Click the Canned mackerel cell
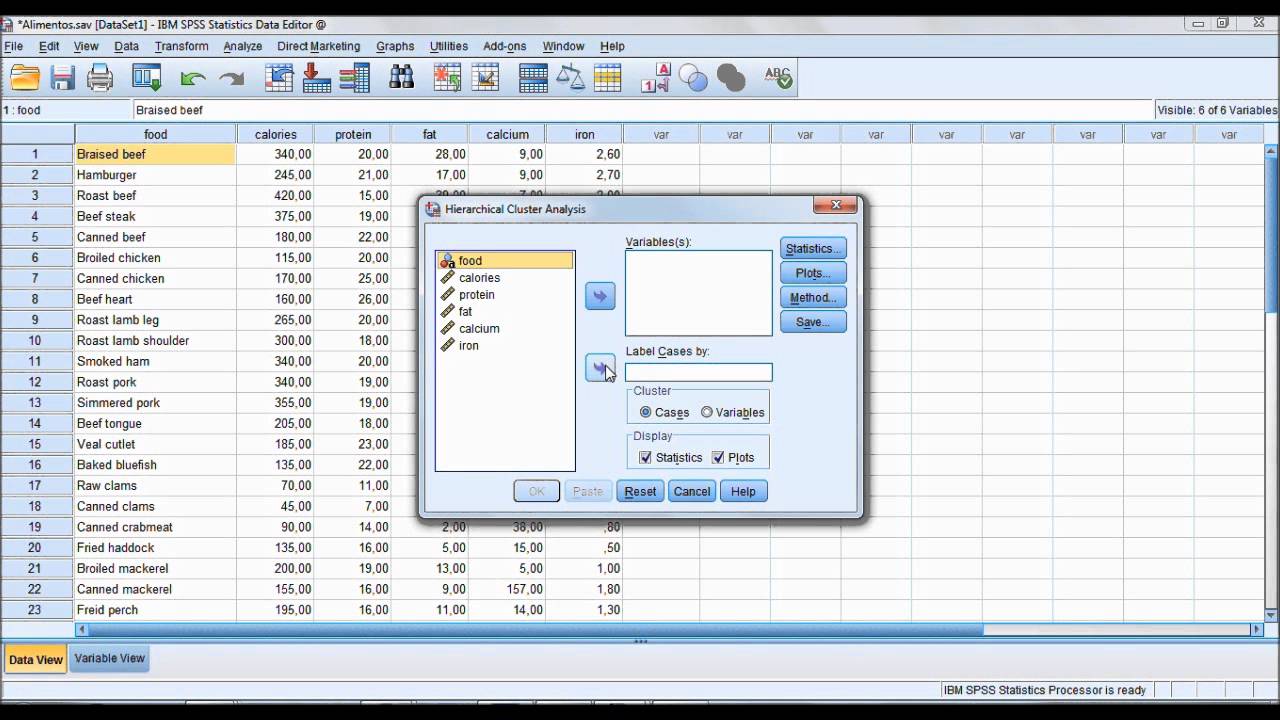 pyautogui.click(x=155, y=589)
